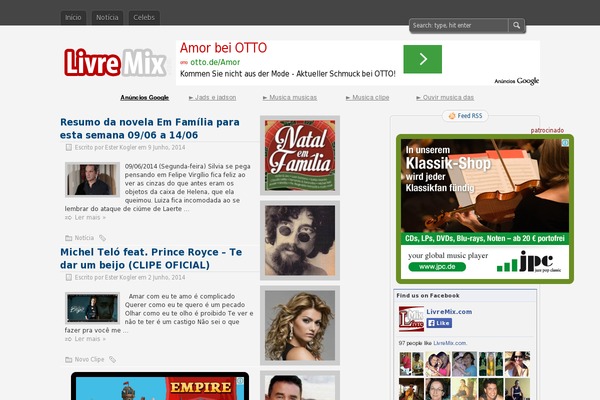Focus the Search type hit enter field
This screenshot has height=400, width=600.
(459, 25)
